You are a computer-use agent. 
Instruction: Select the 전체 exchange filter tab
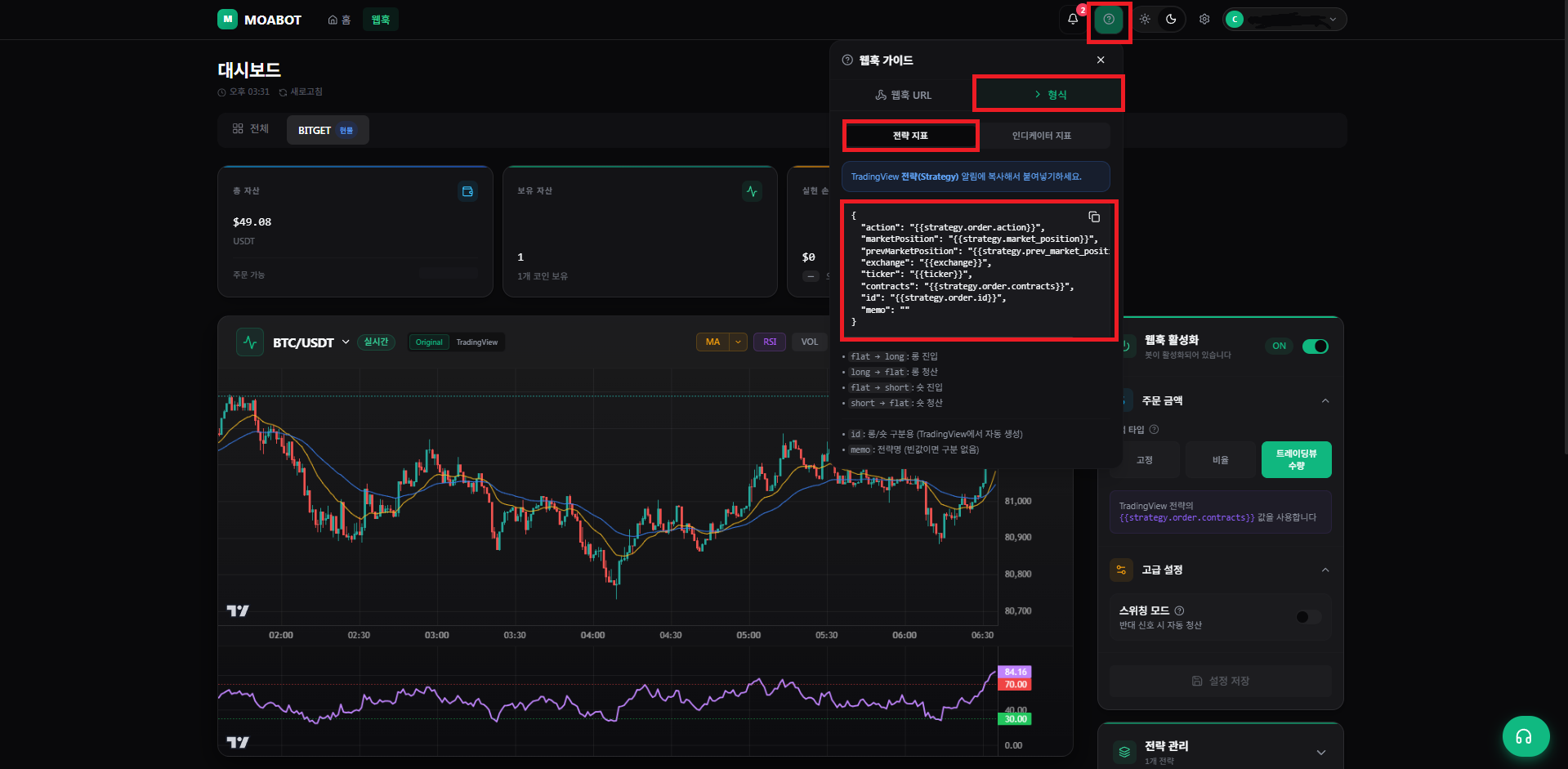pyautogui.click(x=251, y=129)
